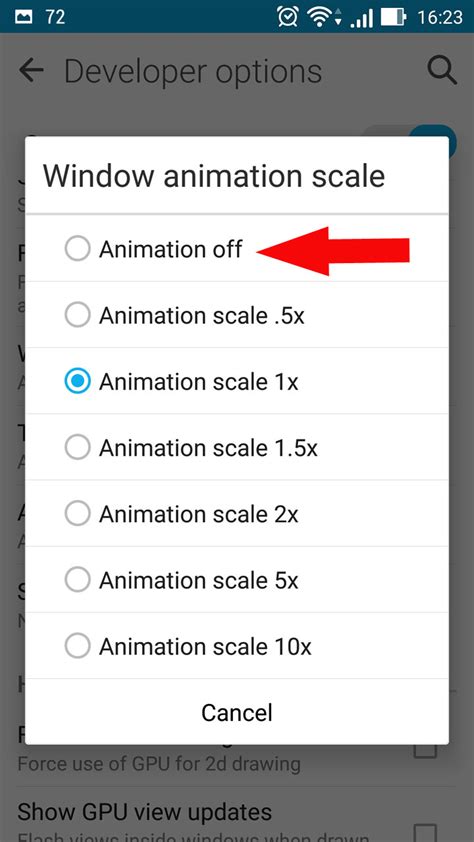The image size is (474, 842).
Task: Select Animation scale 1x radio button
Action: pyautogui.click(x=77, y=381)
